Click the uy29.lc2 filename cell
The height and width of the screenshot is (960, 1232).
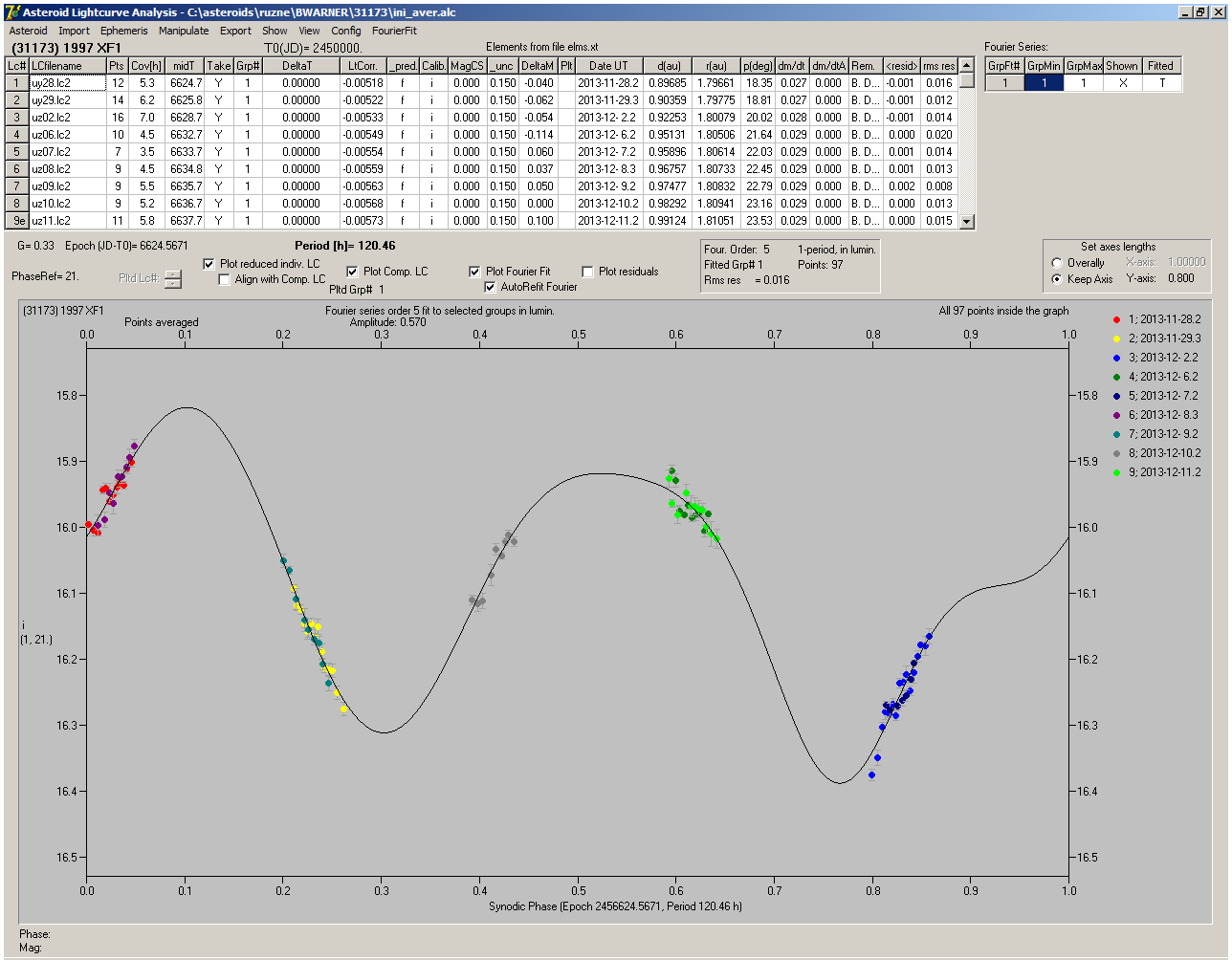point(67,100)
